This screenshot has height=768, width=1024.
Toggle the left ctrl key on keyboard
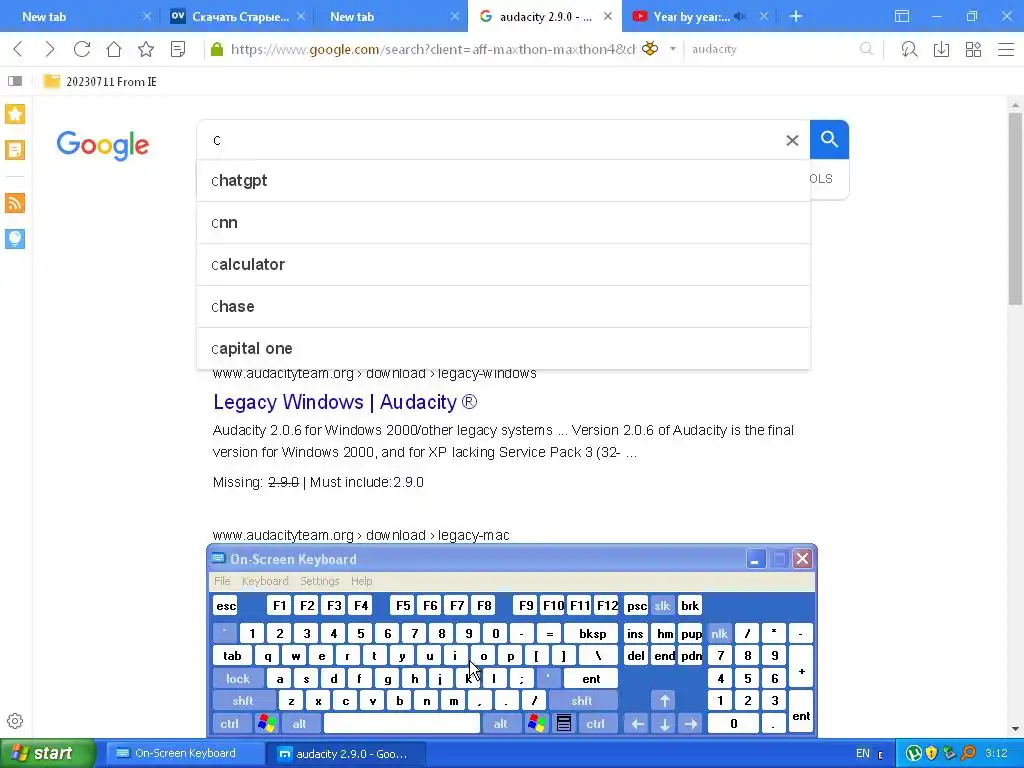tap(229, 724)
